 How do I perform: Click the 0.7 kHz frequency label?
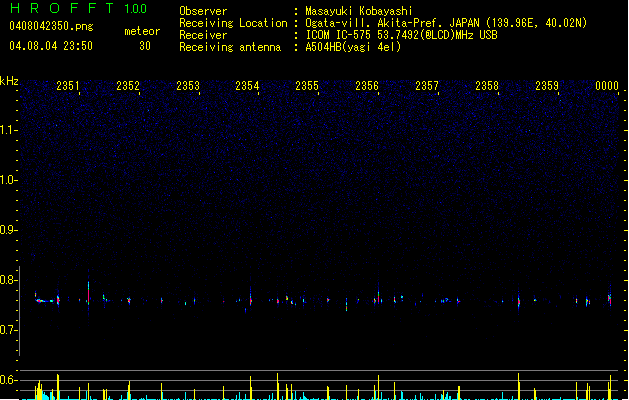tap(8, 330)
